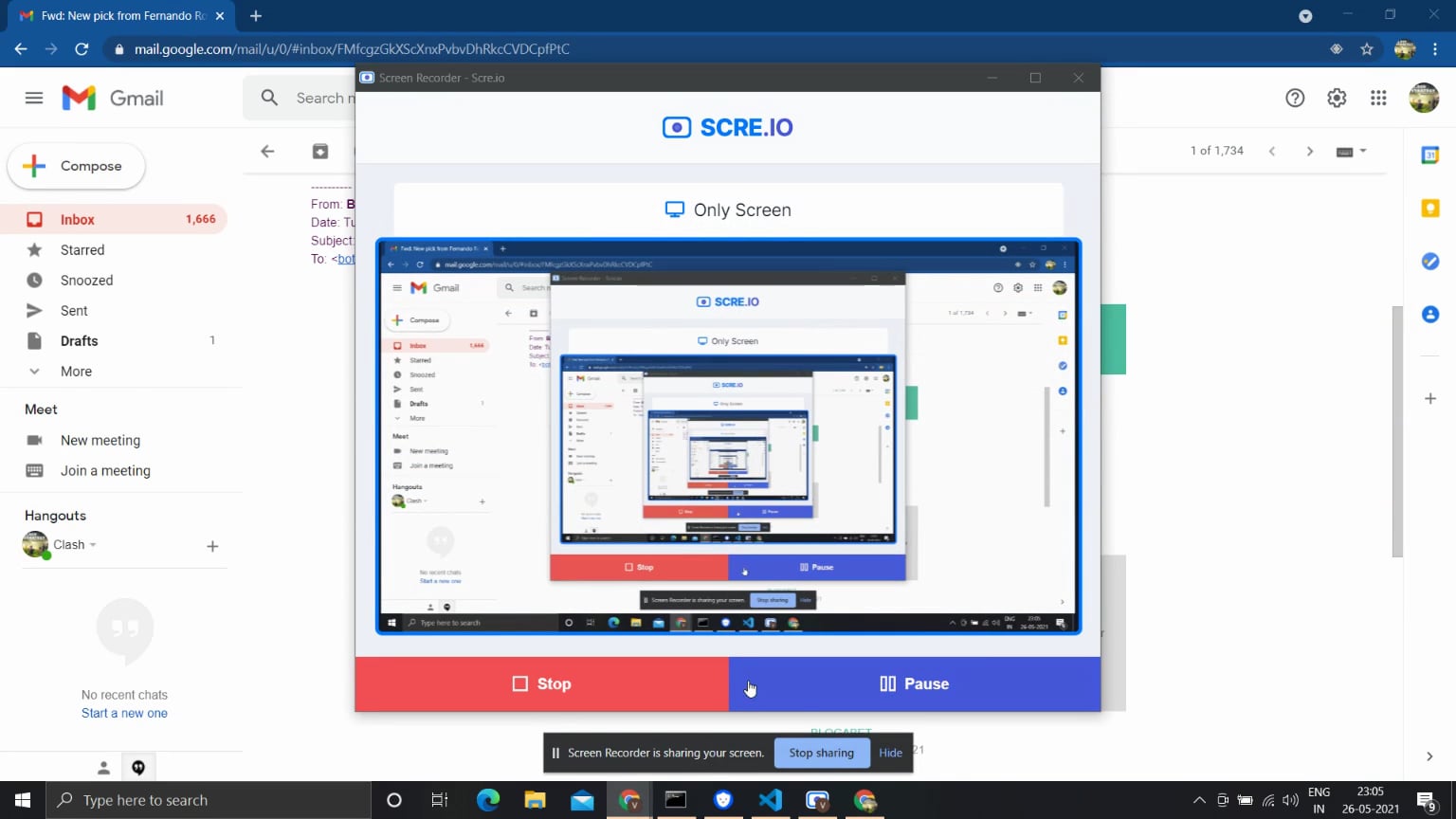Click the Gmail vertical scrollbar
Screen dimensions: 1456x819
[x=1396, y=431]
